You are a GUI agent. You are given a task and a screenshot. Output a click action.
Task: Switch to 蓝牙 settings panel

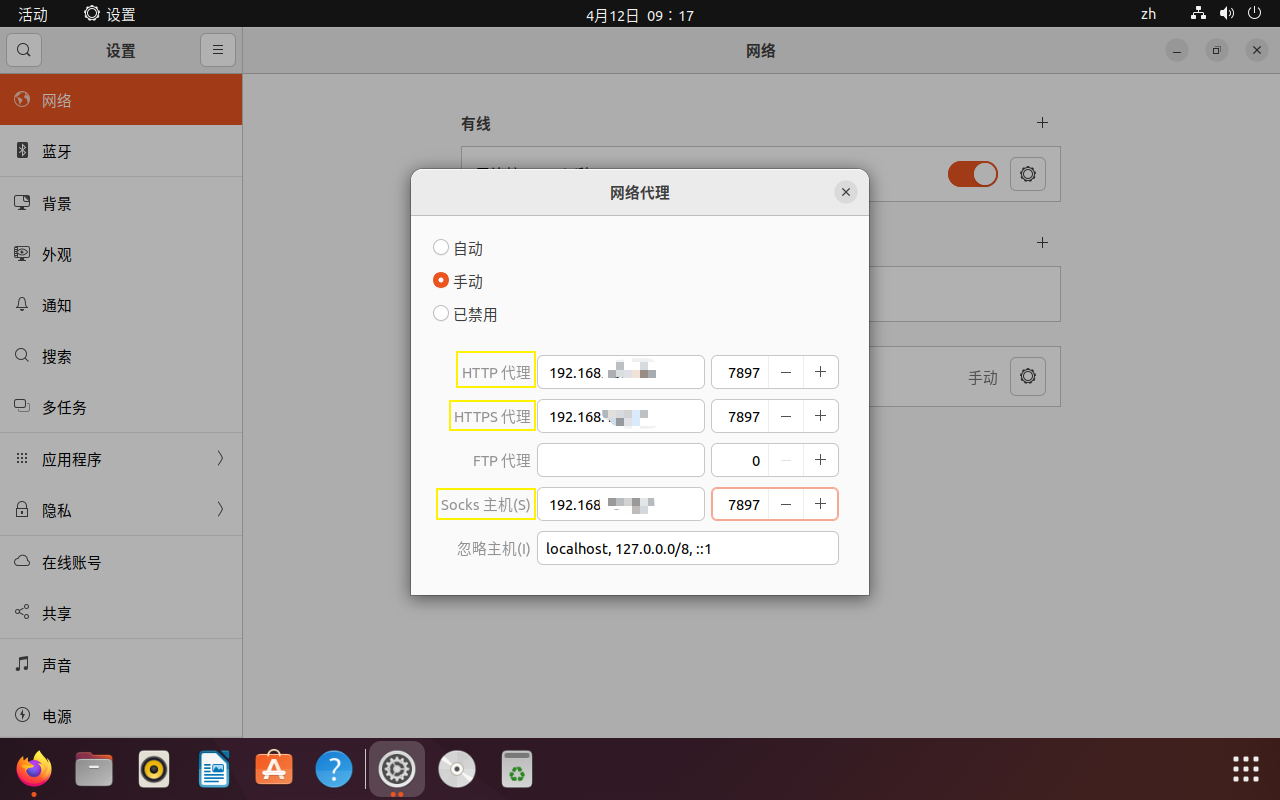coord(121,151)
